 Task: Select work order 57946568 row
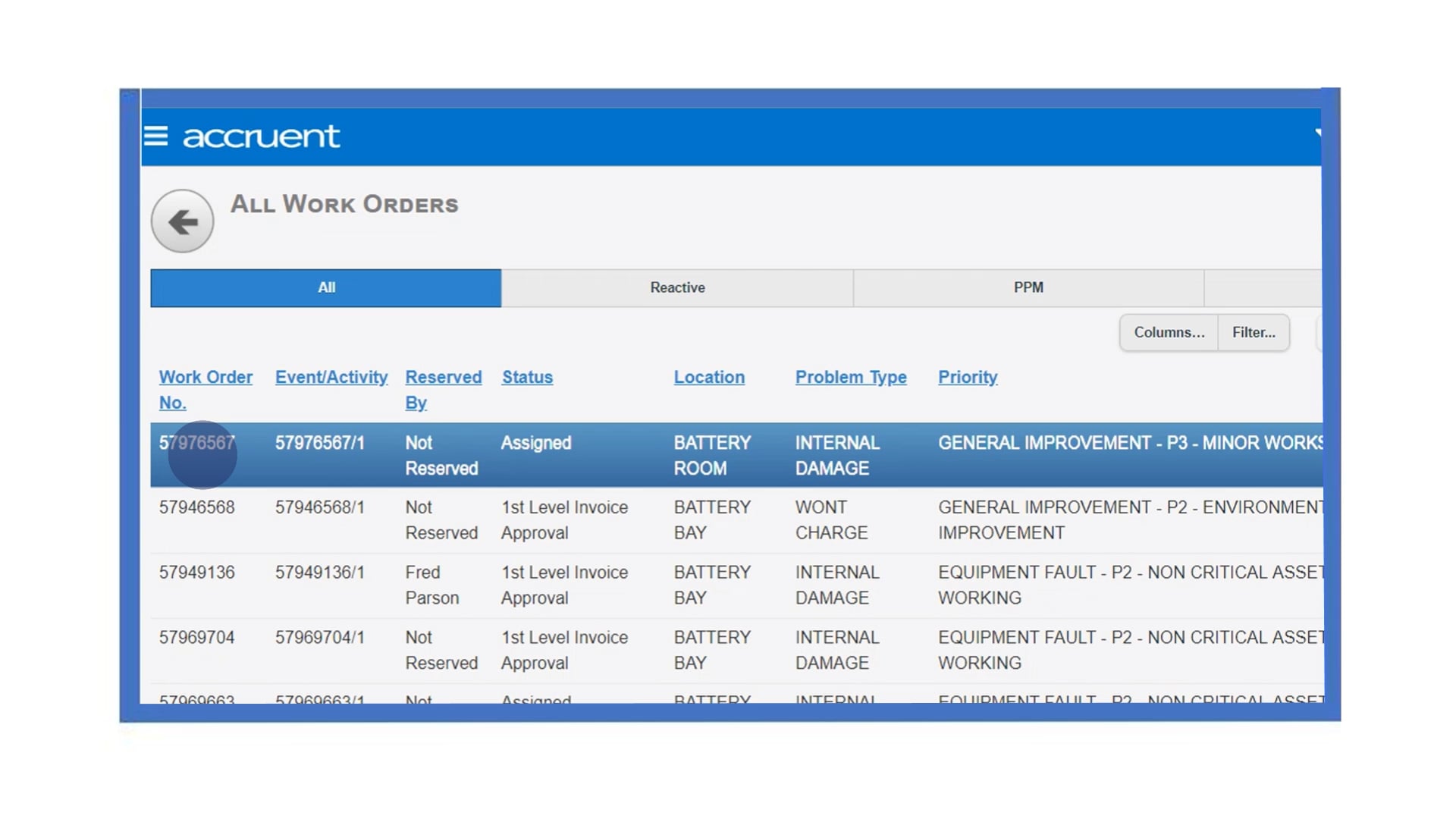pyautogui.click(x=196, y=508)
